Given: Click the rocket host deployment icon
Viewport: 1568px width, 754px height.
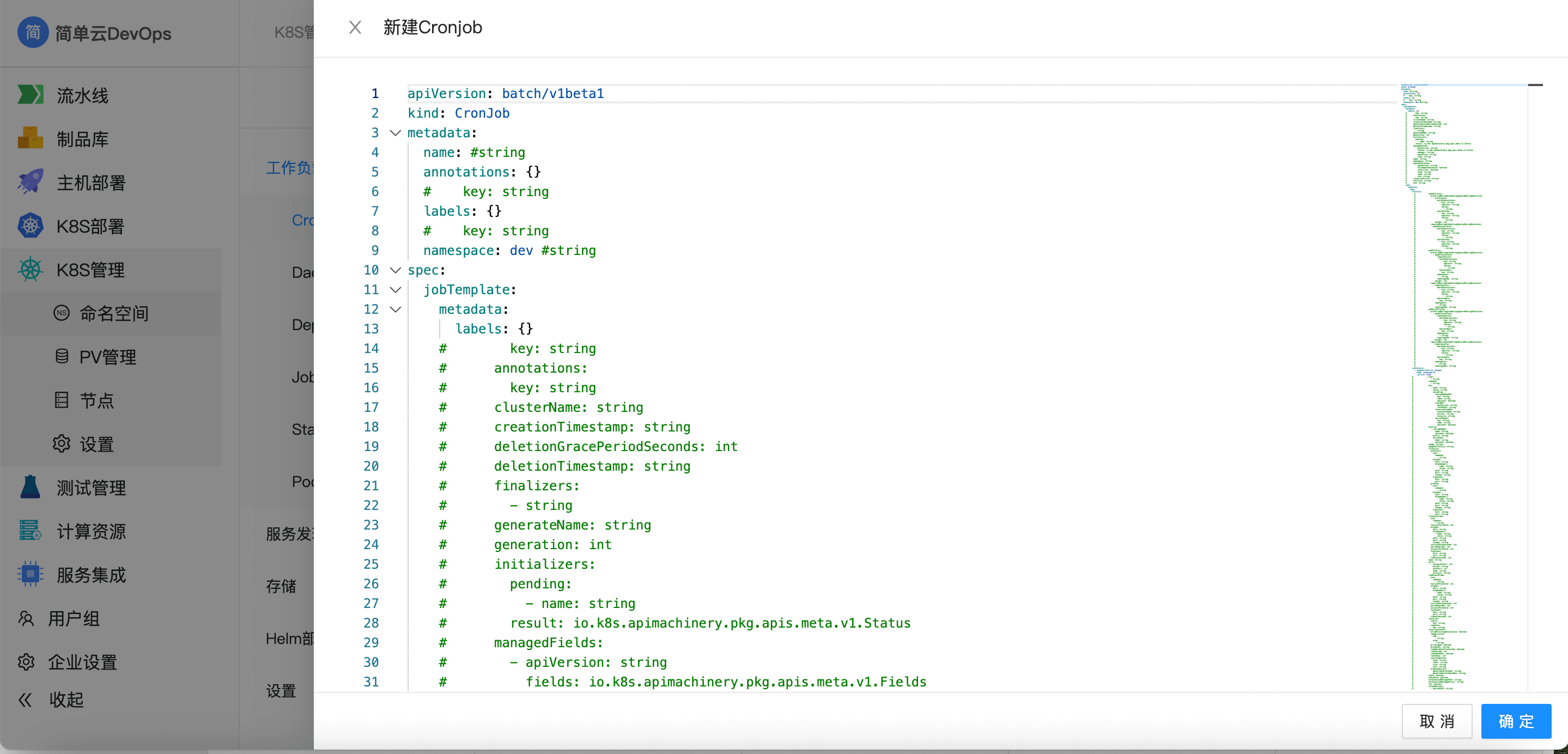Looking at the screenshot, I should [x=31, y=182].
